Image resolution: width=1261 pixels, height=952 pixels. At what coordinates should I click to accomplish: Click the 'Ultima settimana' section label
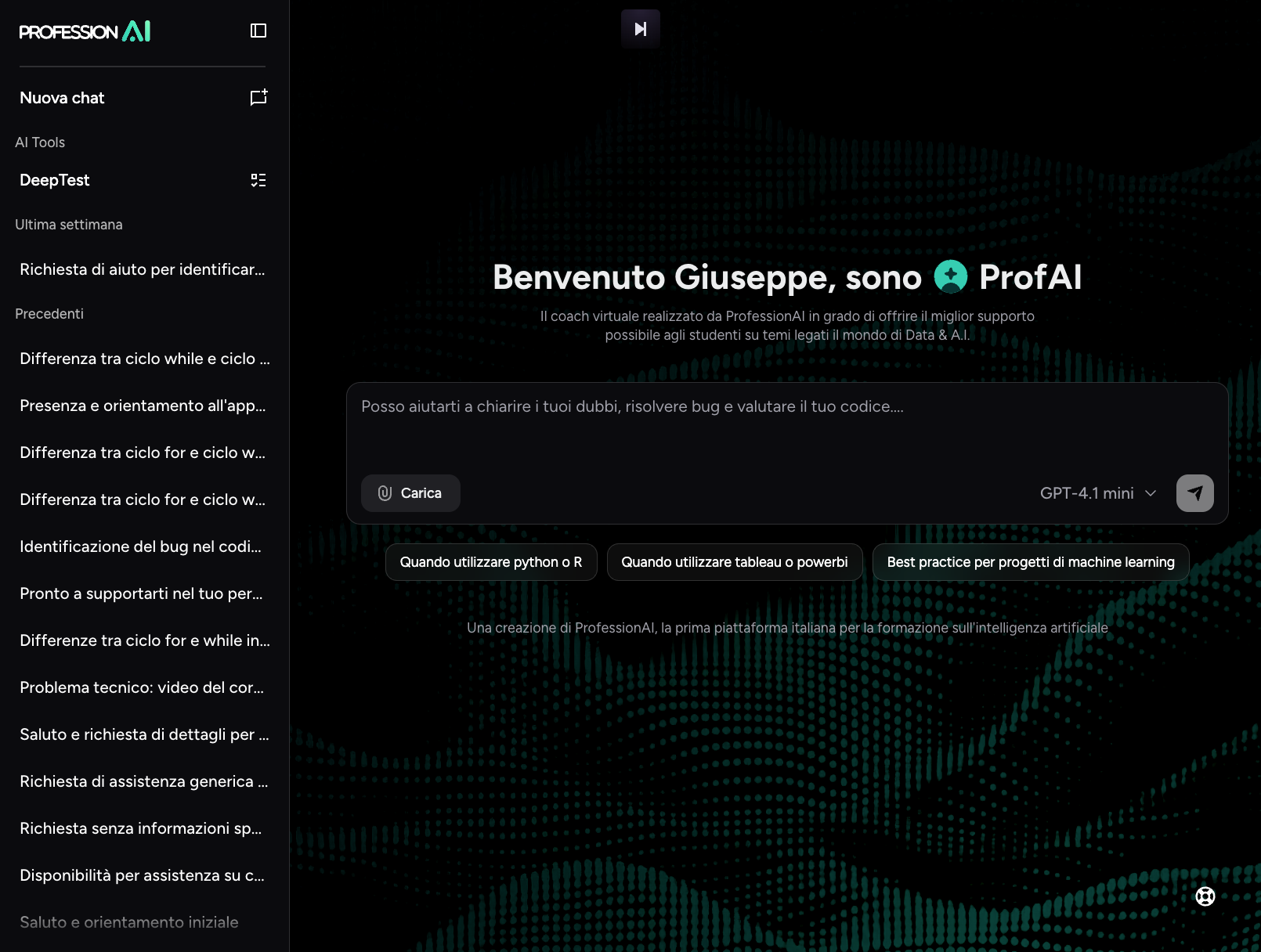[x=69, y=225]
